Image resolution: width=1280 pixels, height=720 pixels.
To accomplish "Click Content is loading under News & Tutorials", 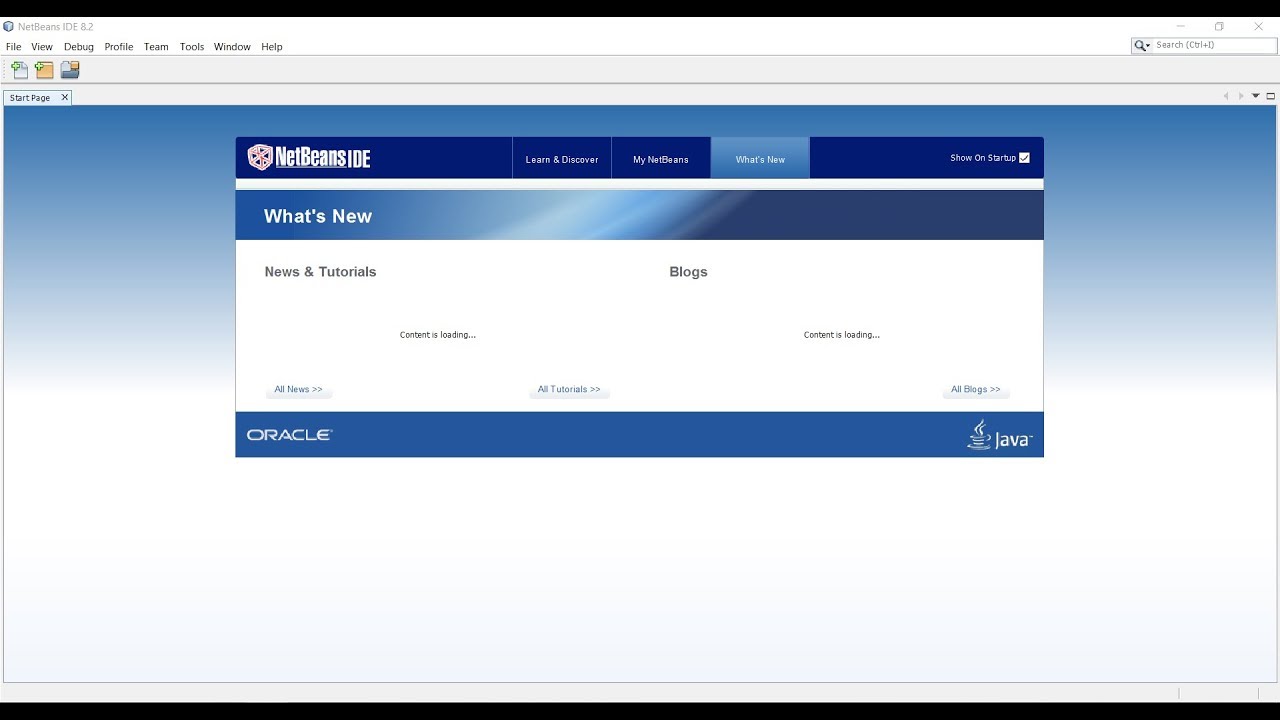I will click(x=438, y=335).
